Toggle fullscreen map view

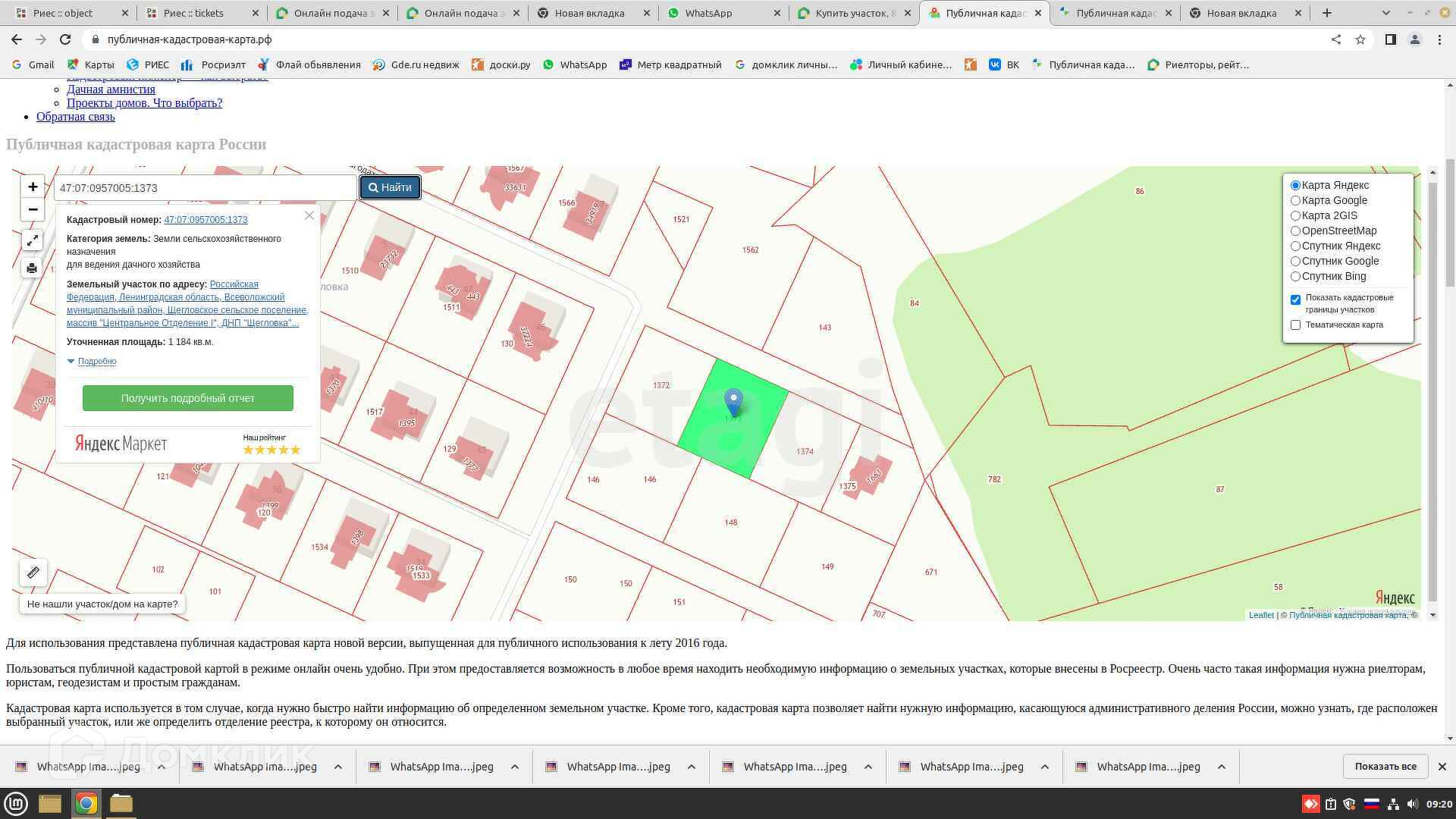click(x=32, y=240)
